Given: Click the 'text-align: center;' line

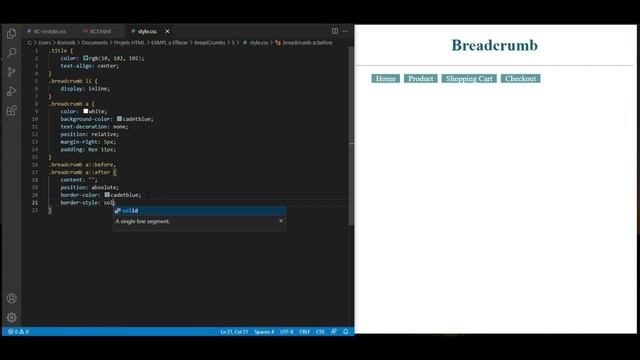Looking at the screenshot, I should point(90,66).
